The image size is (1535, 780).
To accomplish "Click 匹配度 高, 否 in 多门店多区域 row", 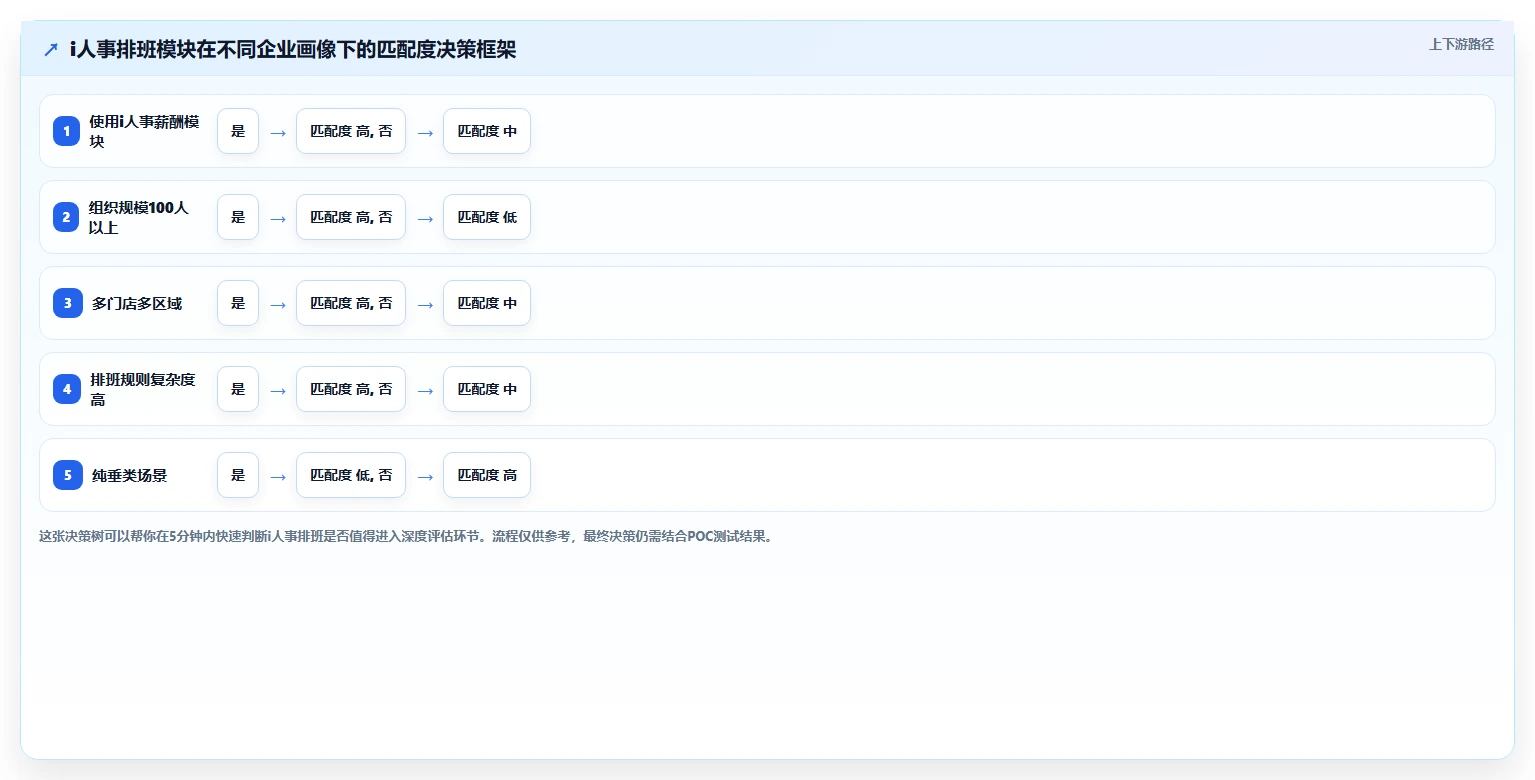I will 351,303.
